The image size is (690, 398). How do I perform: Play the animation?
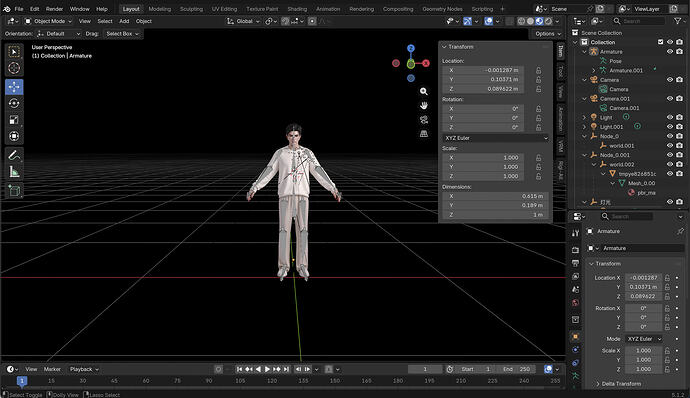[x=267, y=369]
